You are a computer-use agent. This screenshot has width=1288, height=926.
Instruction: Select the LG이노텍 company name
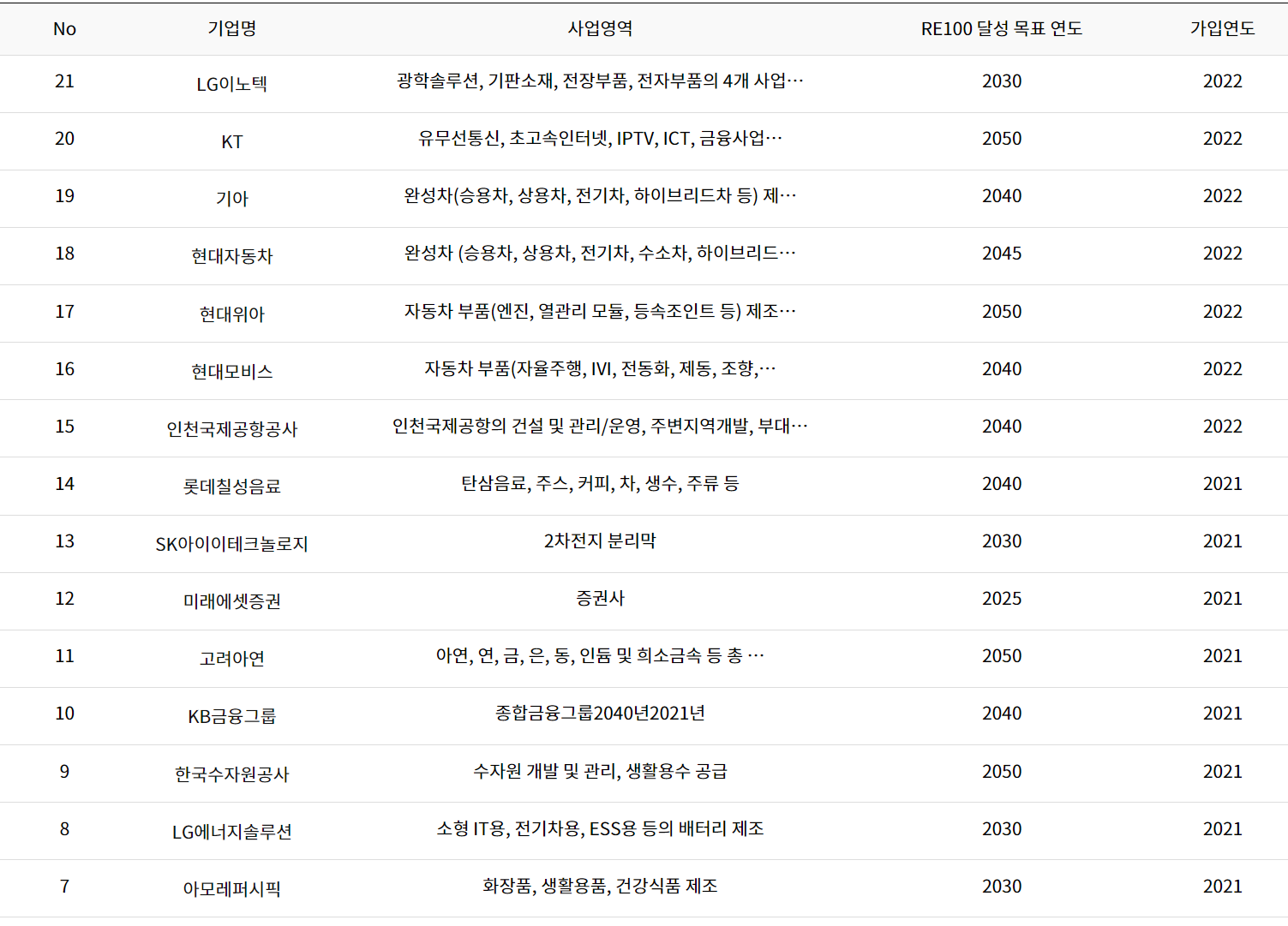point(231,84)
